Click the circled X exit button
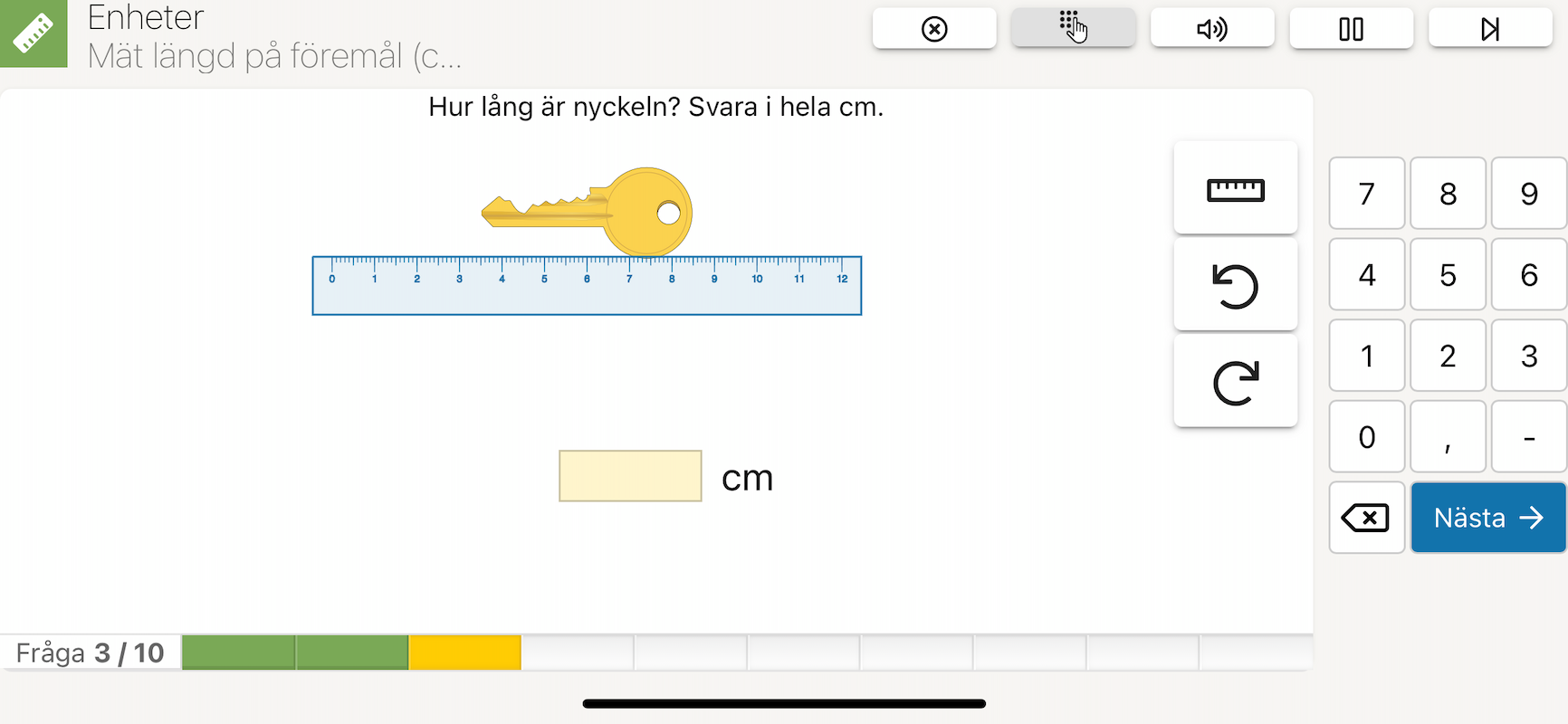Viewport: 1568px width, 724px height. tap(934, 29)
